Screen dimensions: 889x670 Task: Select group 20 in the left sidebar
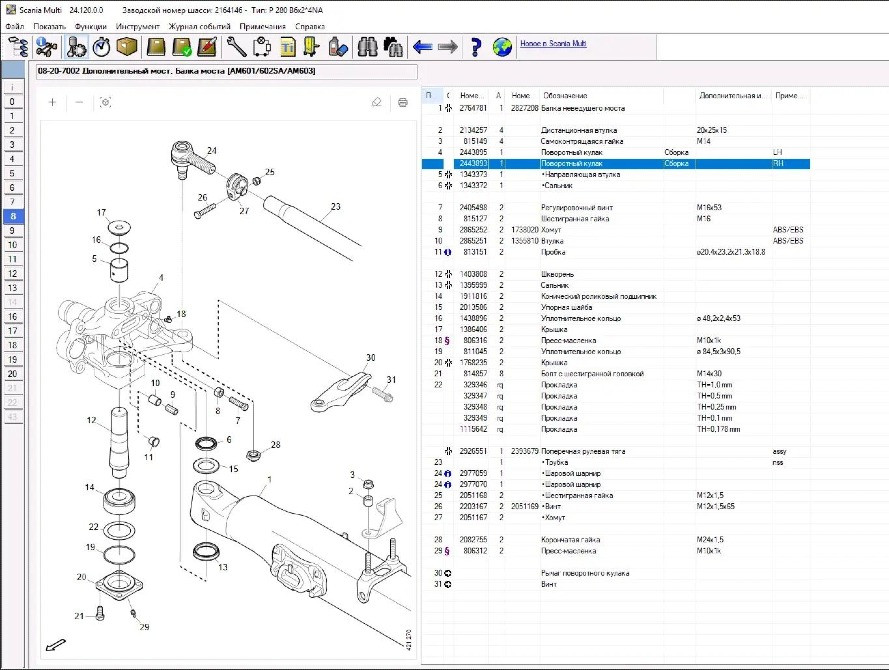point(12,374)
